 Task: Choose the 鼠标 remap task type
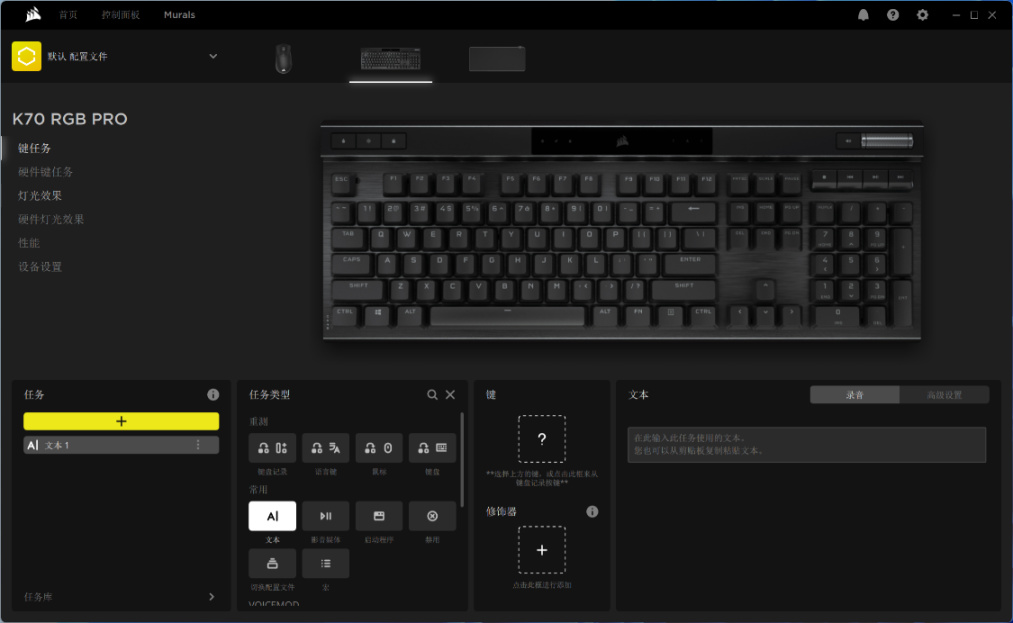[379, 448]
